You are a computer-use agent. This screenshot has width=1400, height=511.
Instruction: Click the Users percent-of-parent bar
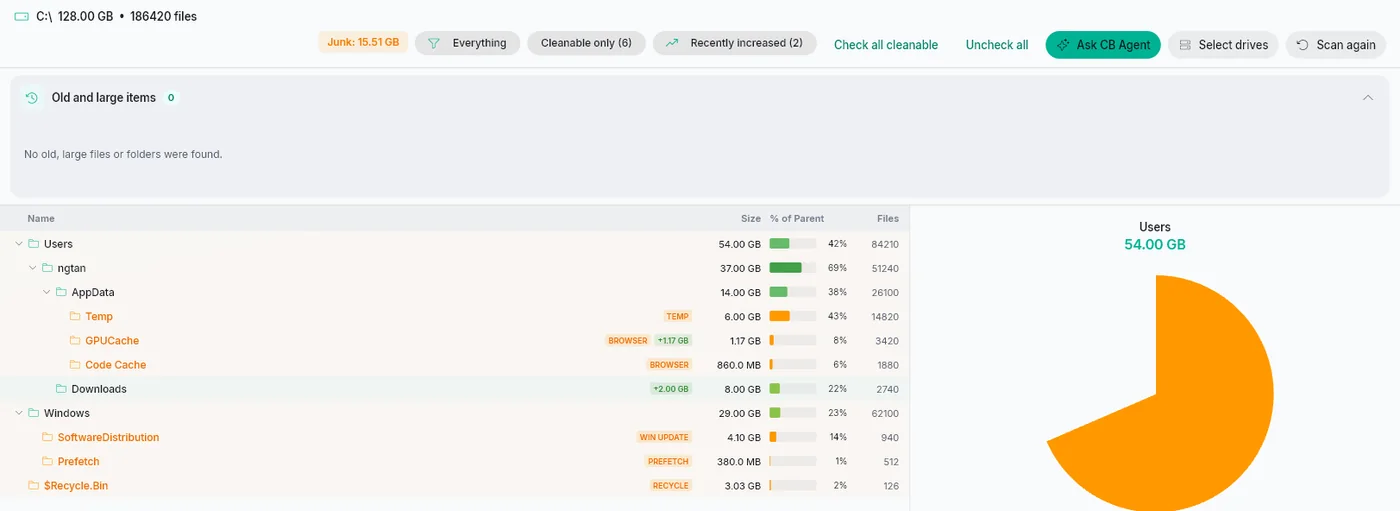793,244
